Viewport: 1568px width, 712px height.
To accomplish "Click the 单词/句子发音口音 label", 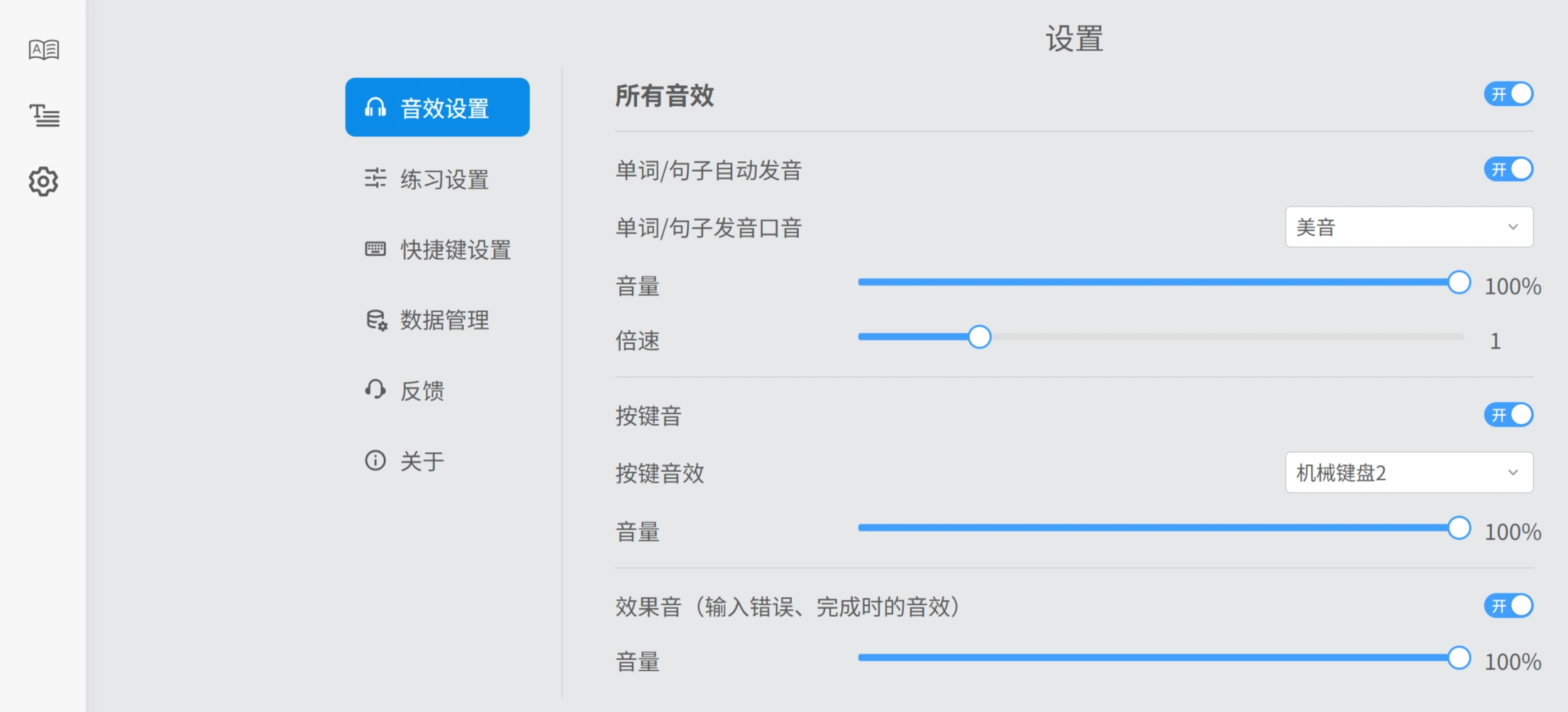I will [709, 228].
